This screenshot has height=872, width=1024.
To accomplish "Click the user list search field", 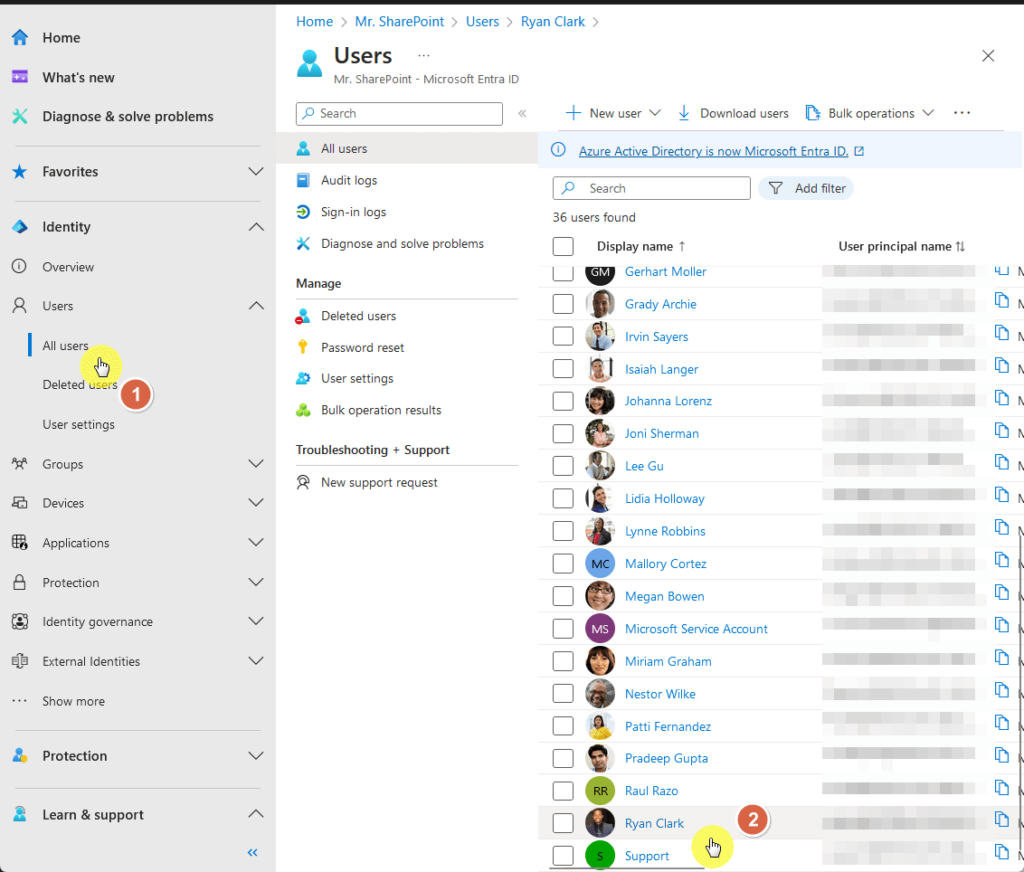I will [x=651, y=188].
